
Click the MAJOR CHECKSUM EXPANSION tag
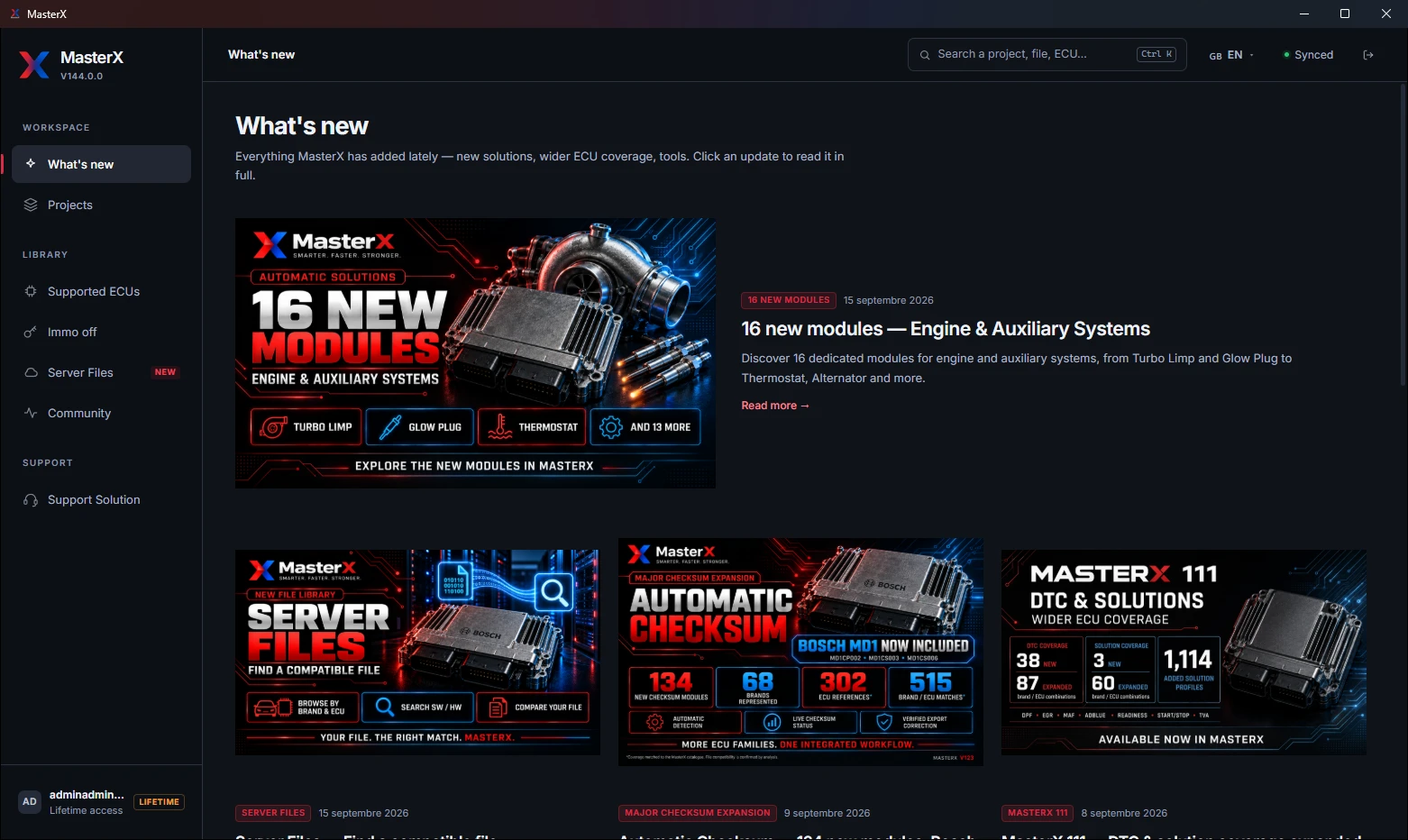(698, 813)
